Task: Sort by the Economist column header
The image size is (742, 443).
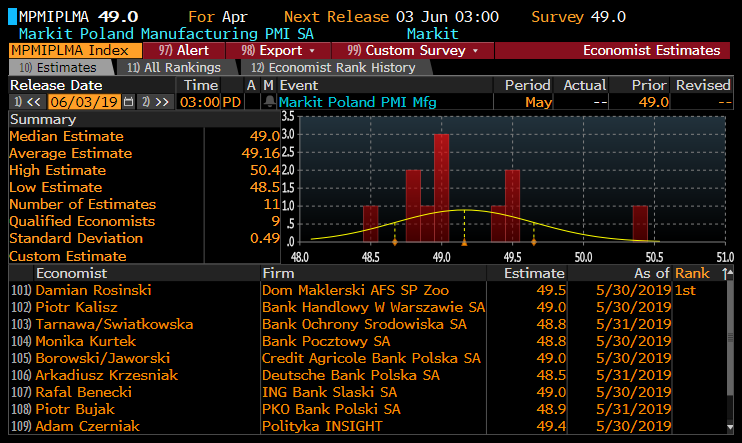Action: (71, 273)
